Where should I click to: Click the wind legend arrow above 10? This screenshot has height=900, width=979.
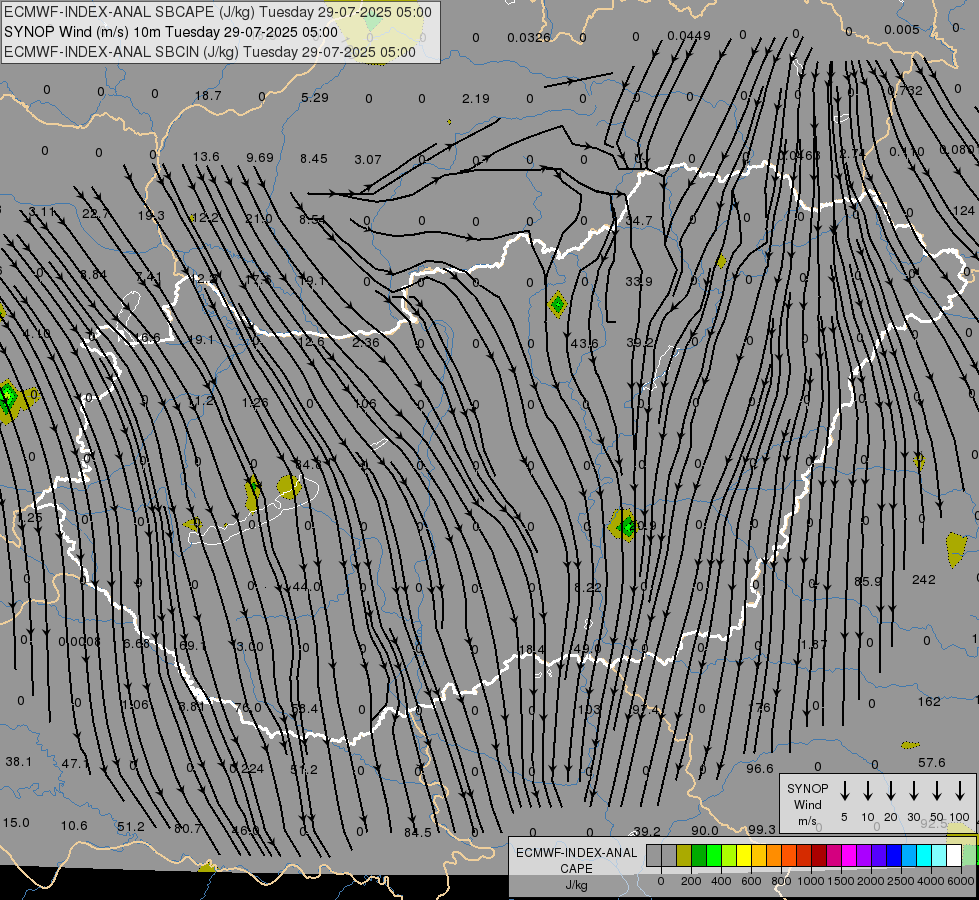point(868,791)
